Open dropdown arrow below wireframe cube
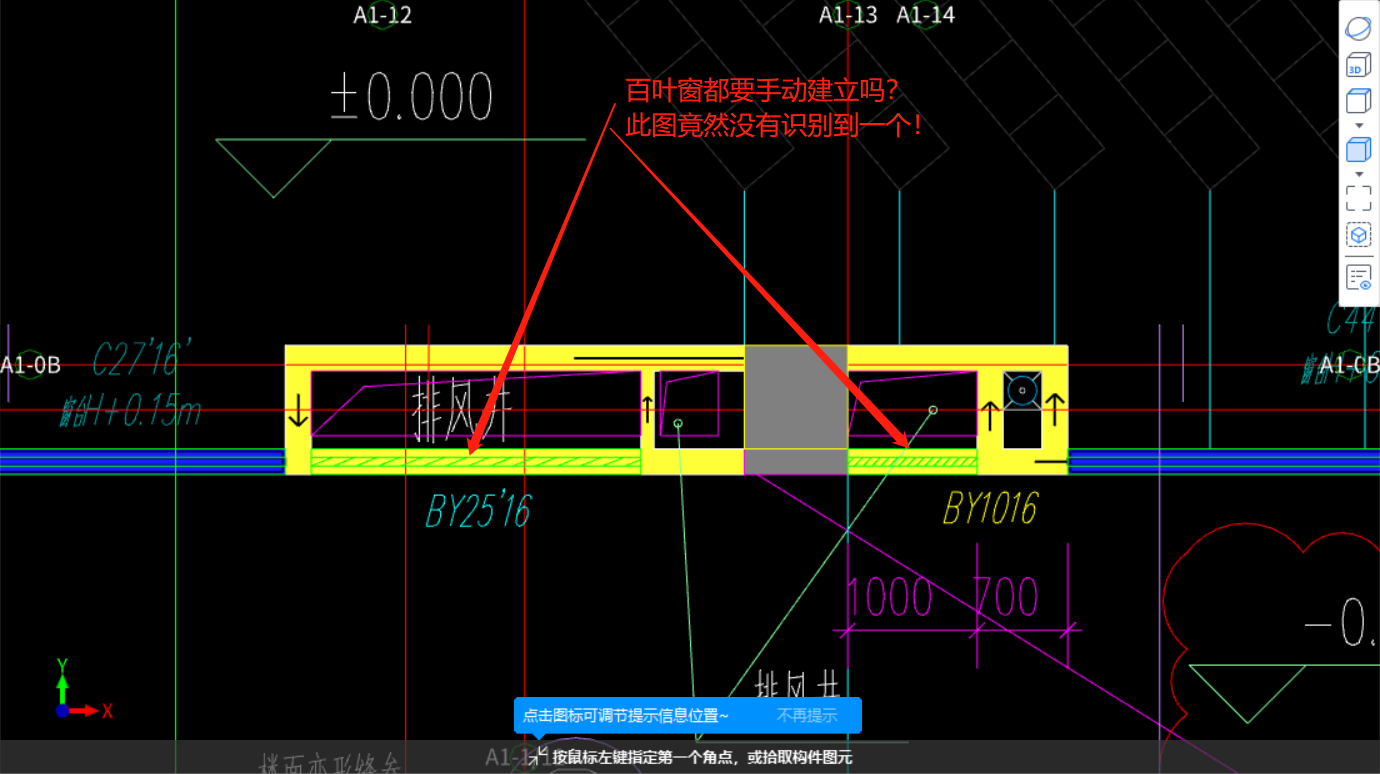The image size is (1380, 774). pyautogui.click(x=1358, y=125)
